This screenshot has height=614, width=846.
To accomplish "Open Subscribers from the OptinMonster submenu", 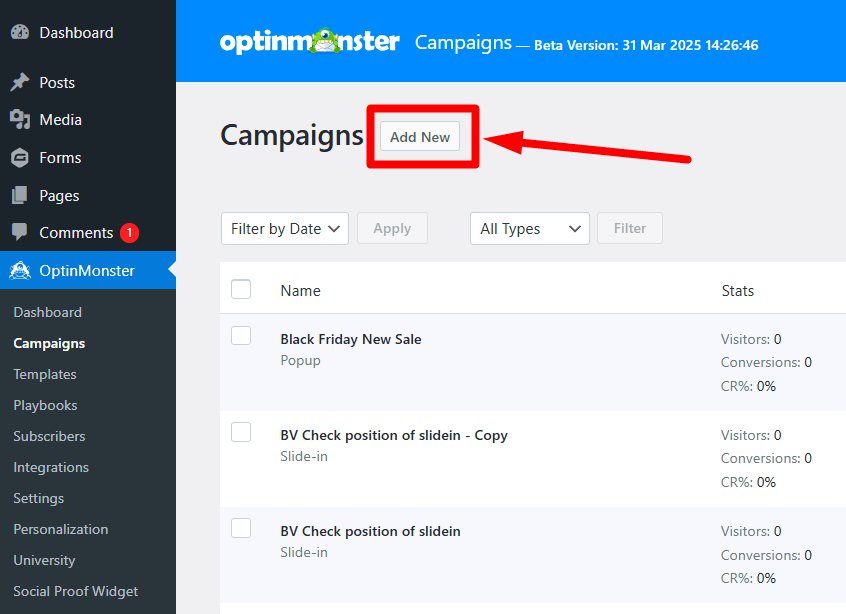I will (x=49, y=436).
